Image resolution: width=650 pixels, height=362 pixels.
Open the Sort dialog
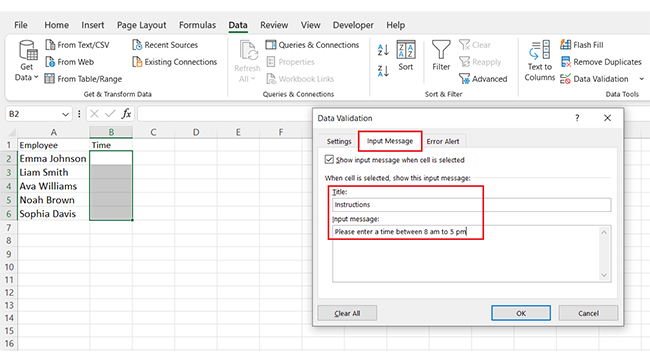click(x=406, y=56)
